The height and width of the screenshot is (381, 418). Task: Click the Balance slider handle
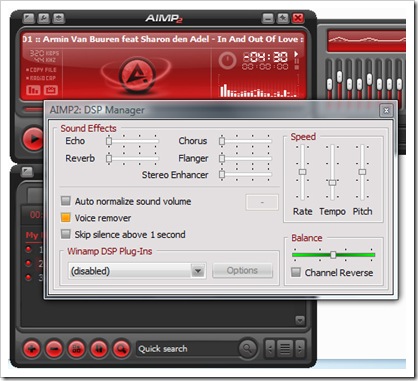pos(333,255)
